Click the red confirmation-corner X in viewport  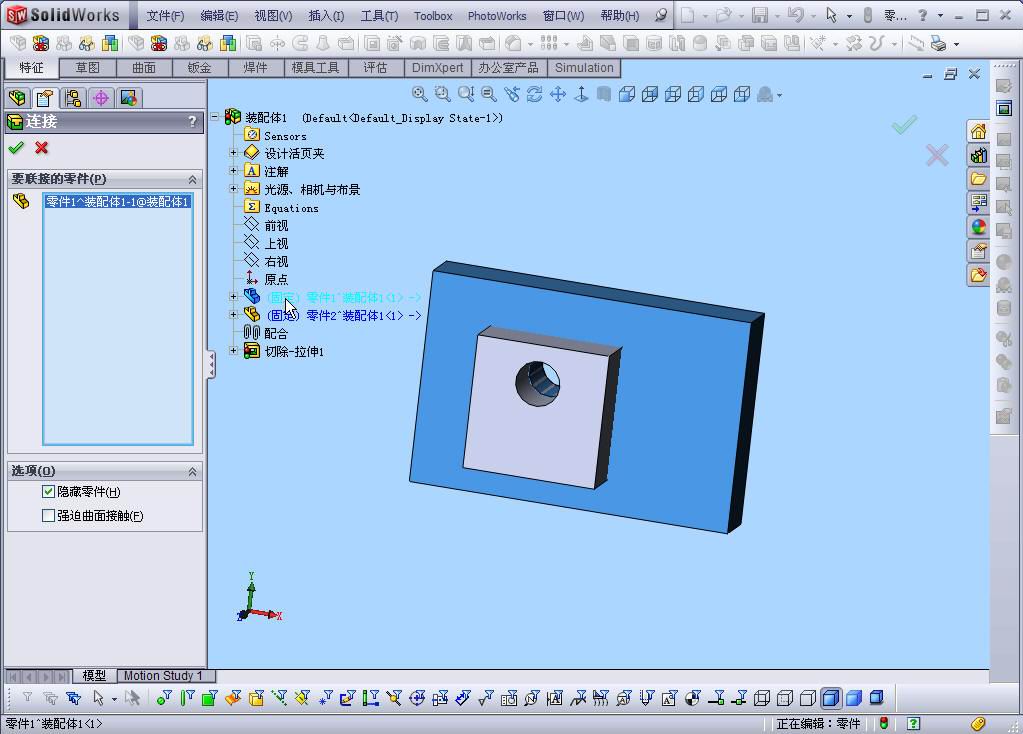tap(937, 155)
